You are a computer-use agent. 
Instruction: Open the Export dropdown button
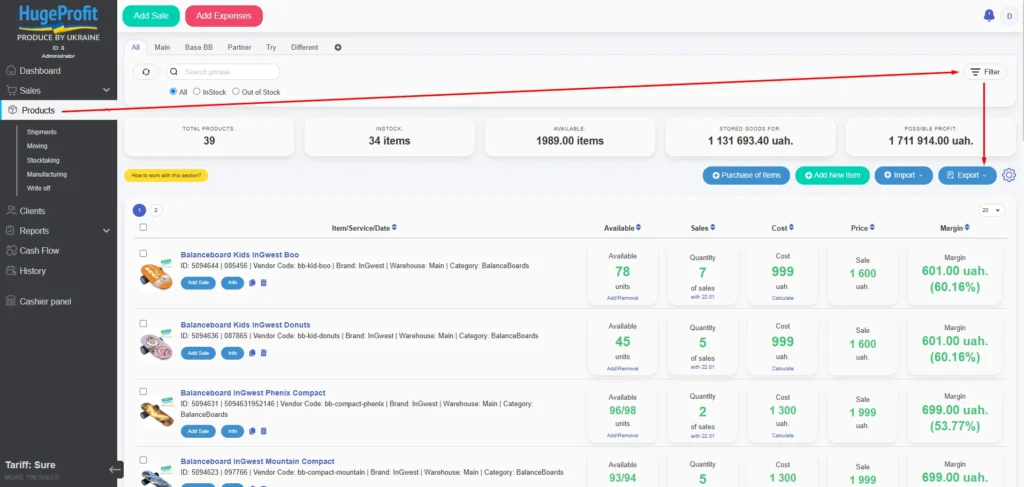(967, 175)
